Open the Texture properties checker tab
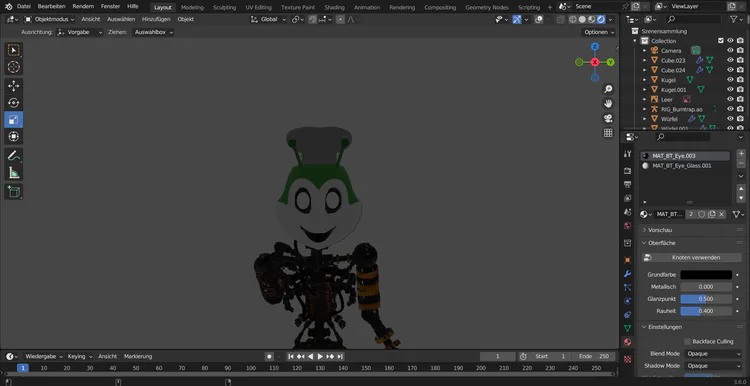 pos(628,359)
